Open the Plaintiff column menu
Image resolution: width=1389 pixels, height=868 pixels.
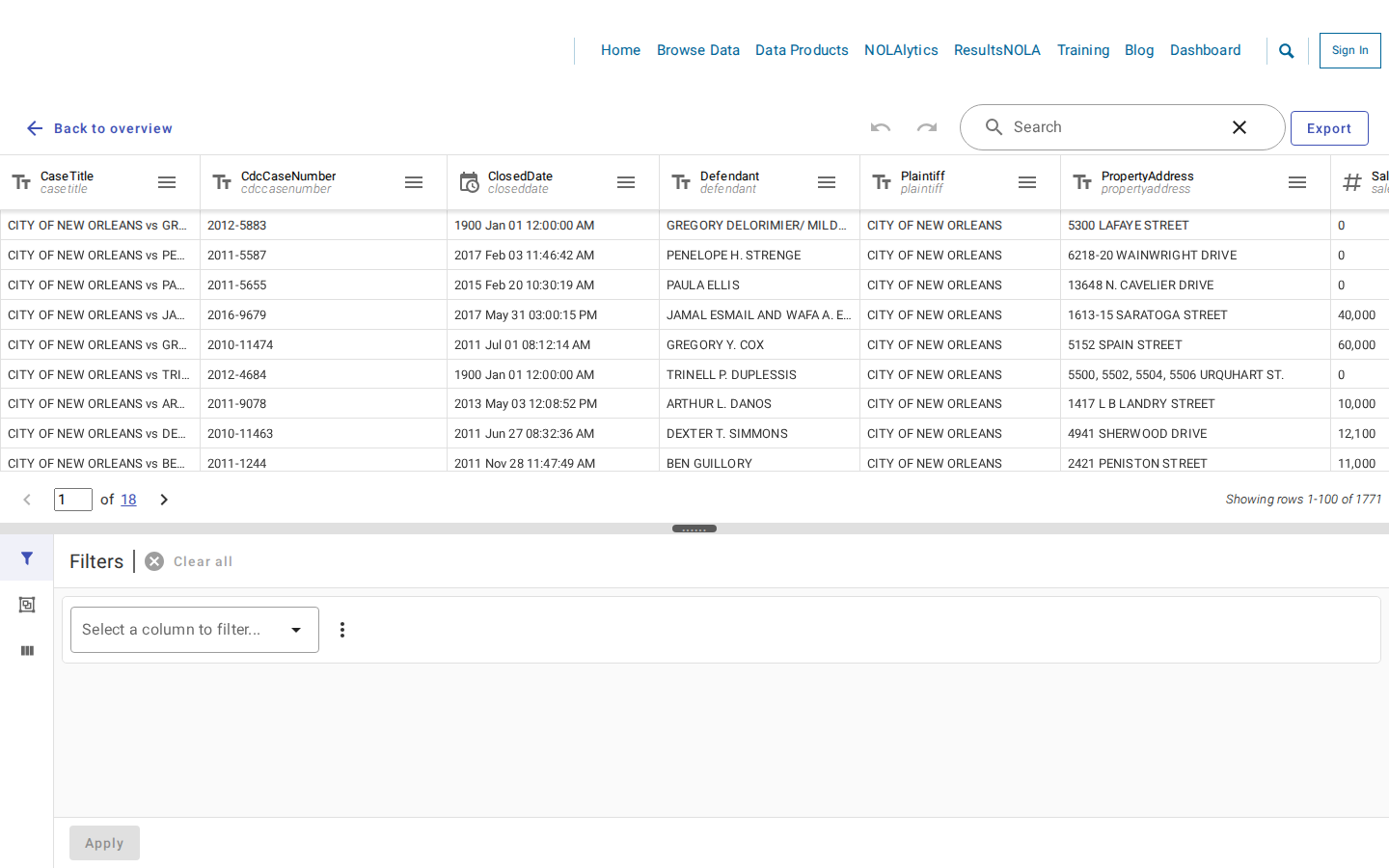tap(1027, 182)
